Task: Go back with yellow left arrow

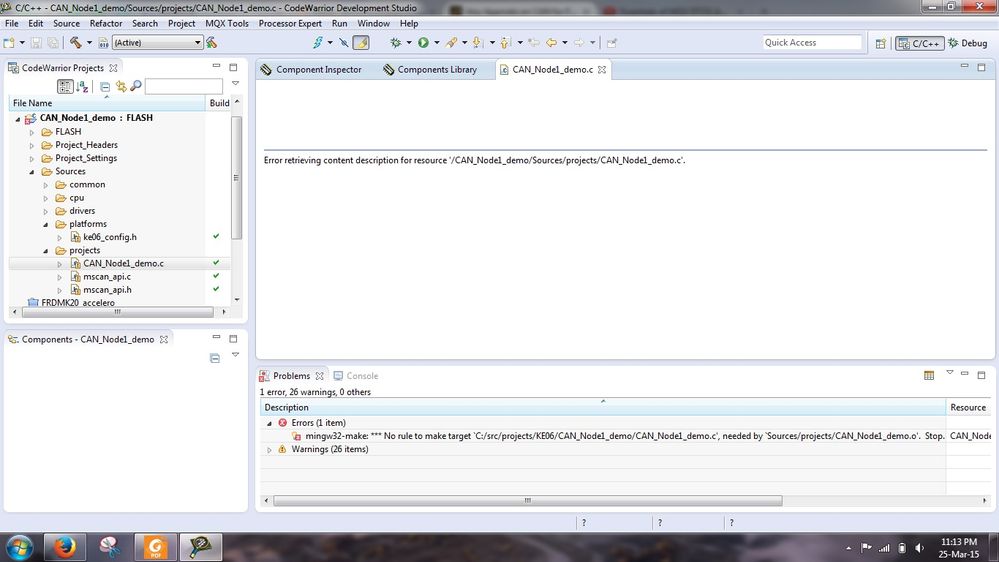Action: point(552,43)
